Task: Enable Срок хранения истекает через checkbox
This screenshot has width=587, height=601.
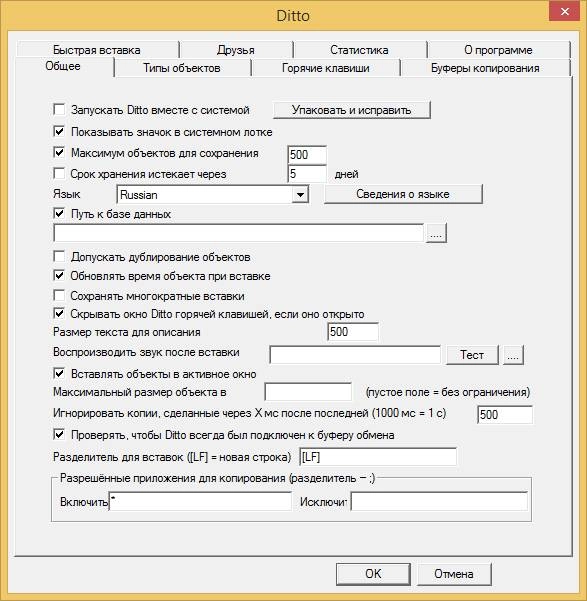Action: [59, 174]
